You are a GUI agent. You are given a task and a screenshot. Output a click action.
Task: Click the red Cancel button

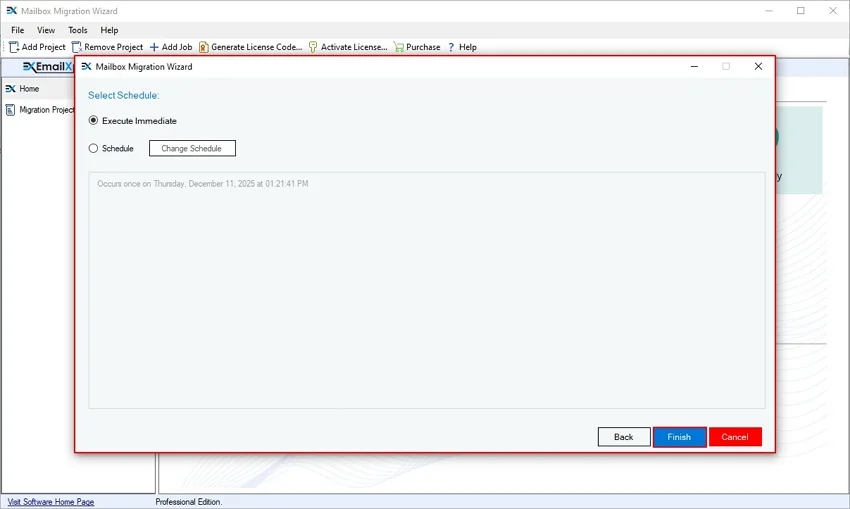coord(735,437)
